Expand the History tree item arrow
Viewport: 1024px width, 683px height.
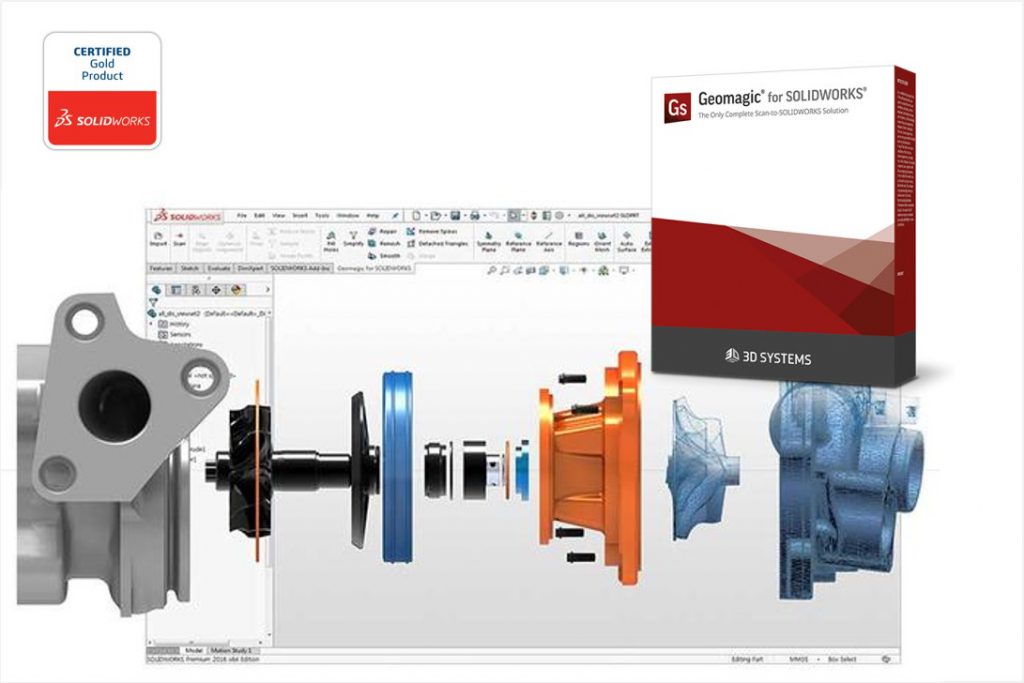tap(151, 324)
